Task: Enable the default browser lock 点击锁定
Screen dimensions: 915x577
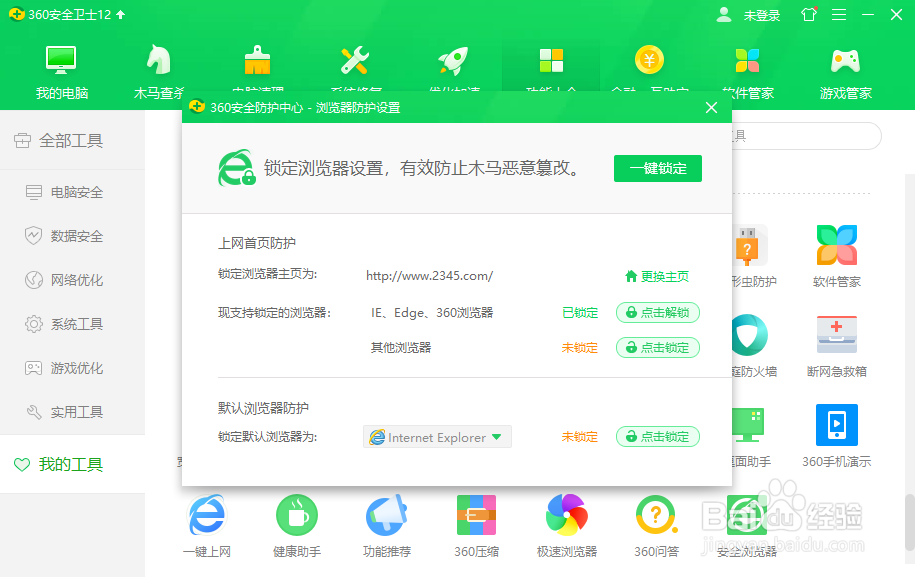Action: (x=657, y=437)
